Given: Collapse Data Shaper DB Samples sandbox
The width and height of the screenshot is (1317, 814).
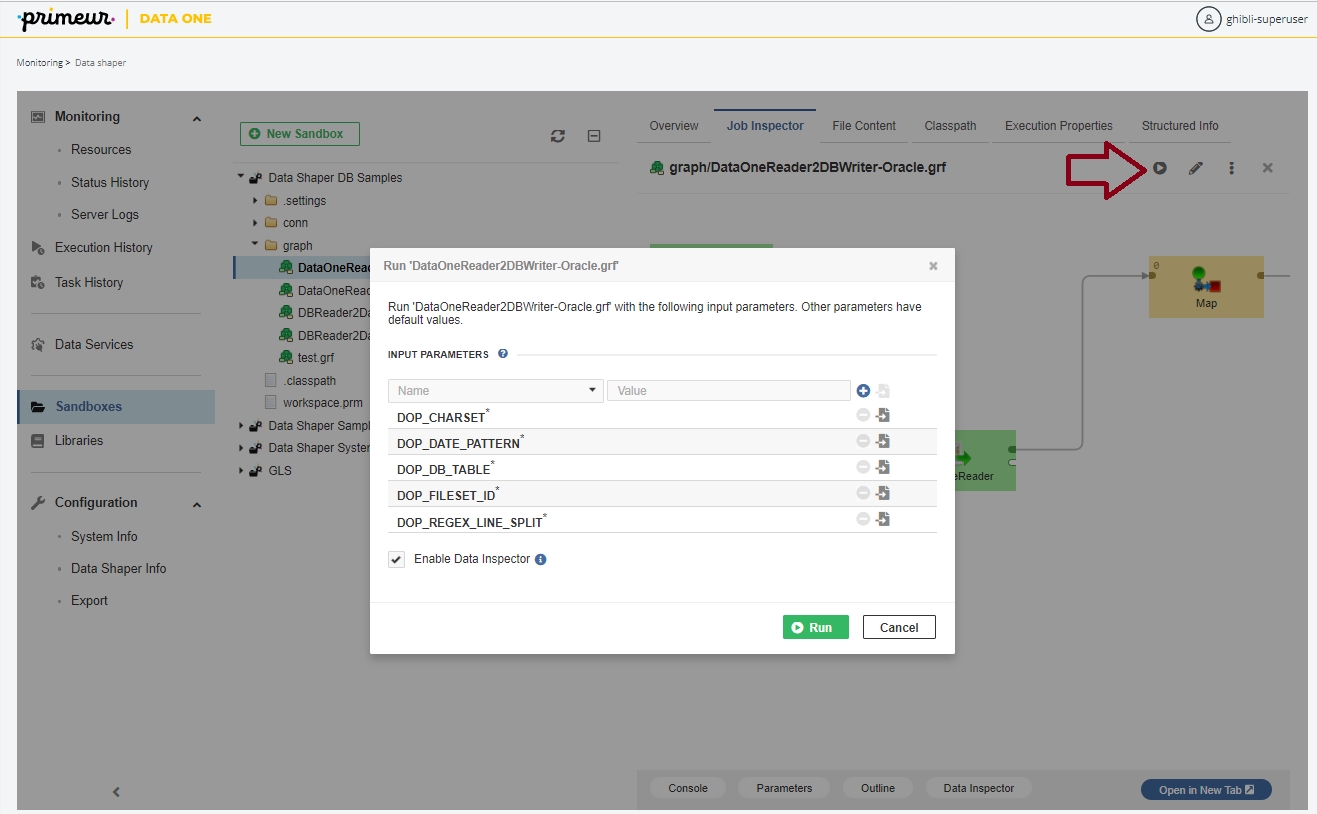Looking at the screenshot, I should pyautogui.click(x=241, y=177).
